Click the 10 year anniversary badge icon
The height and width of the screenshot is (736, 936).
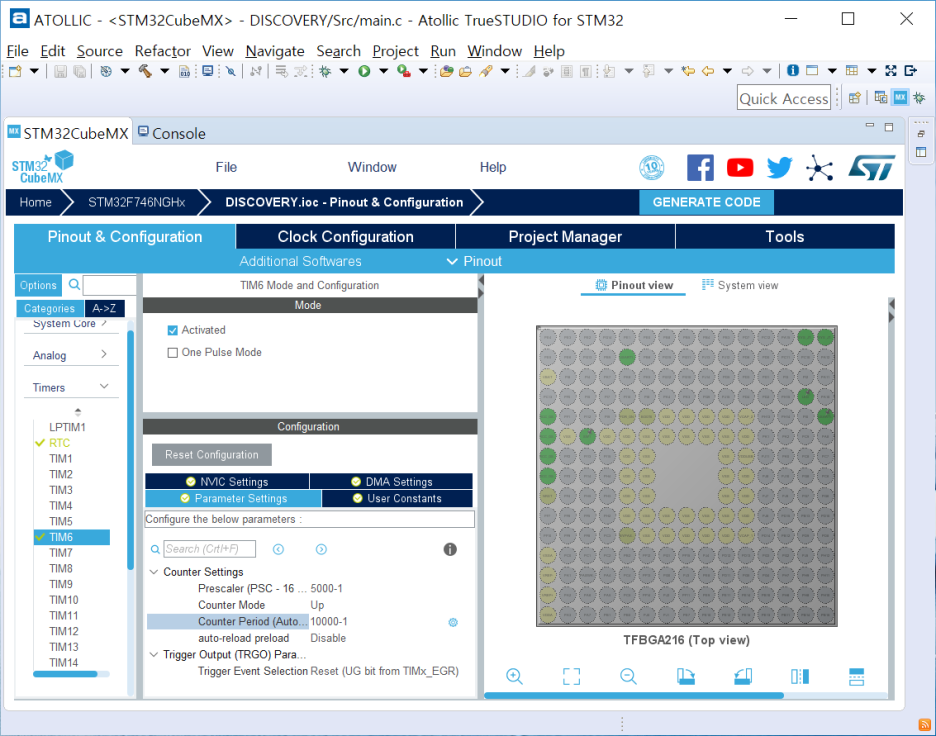point(651,168)
